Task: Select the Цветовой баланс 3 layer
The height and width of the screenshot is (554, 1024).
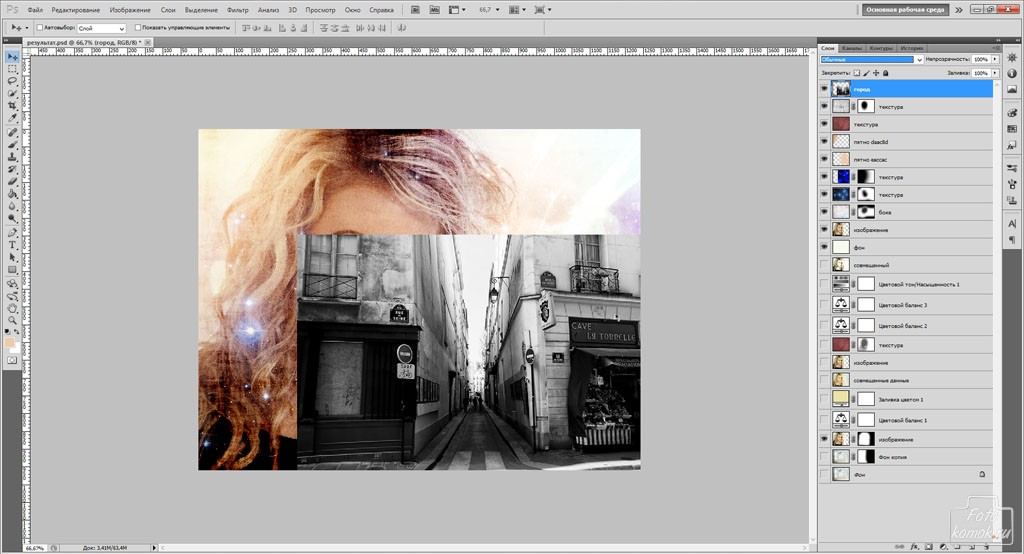Action: [x=904, y=305]
